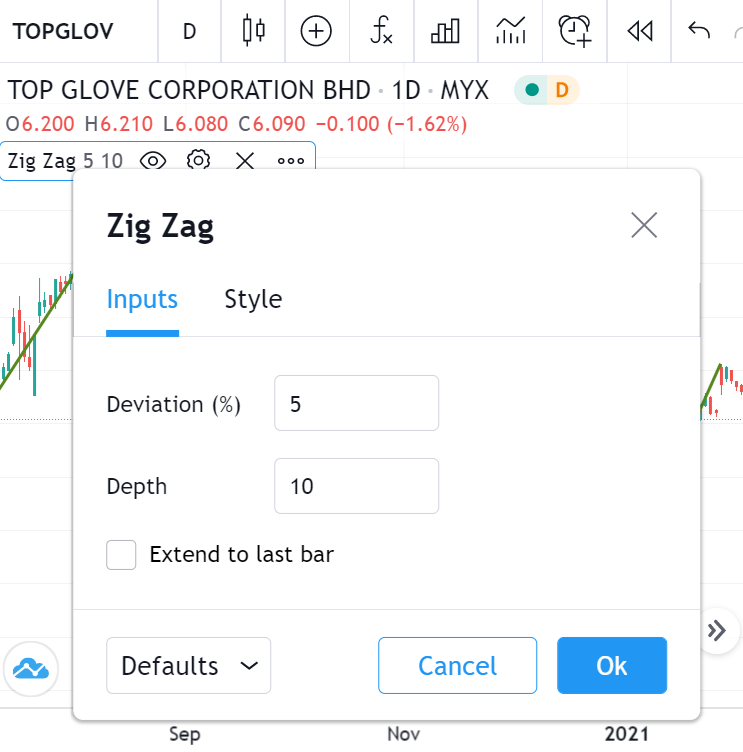
Task: Click the Deviation (%) input field
Action: [x=356, y=403]
